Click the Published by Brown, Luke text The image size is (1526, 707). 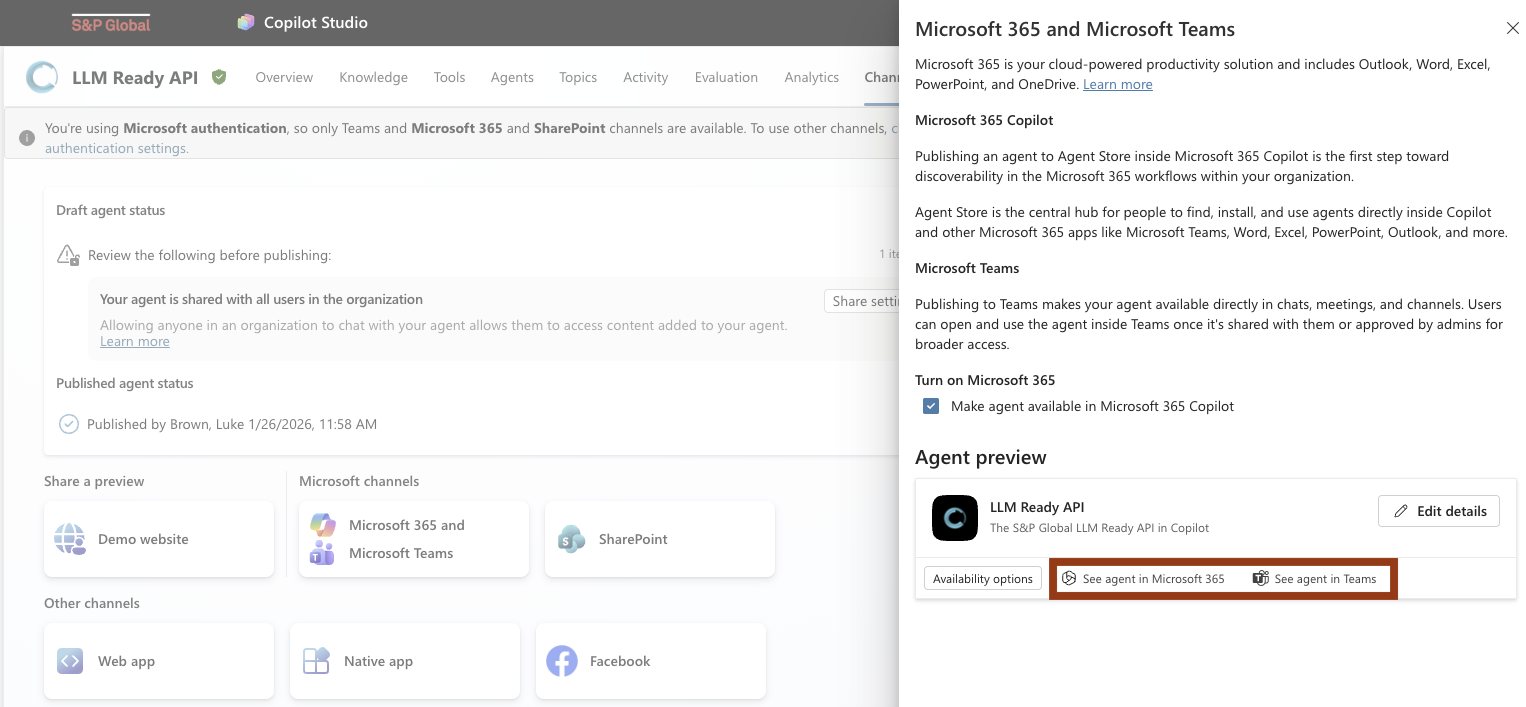pos(232,424)
